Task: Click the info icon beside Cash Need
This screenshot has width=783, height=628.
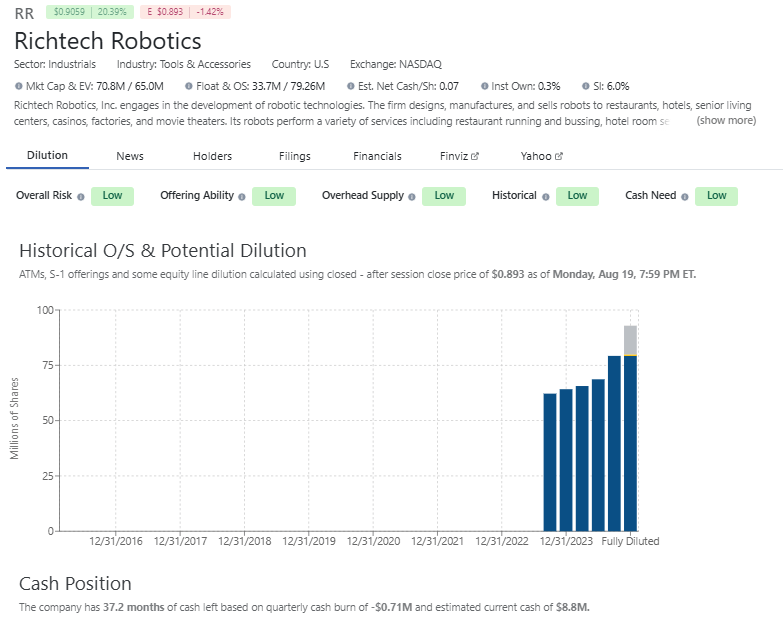Action: [x=686, y=197]
